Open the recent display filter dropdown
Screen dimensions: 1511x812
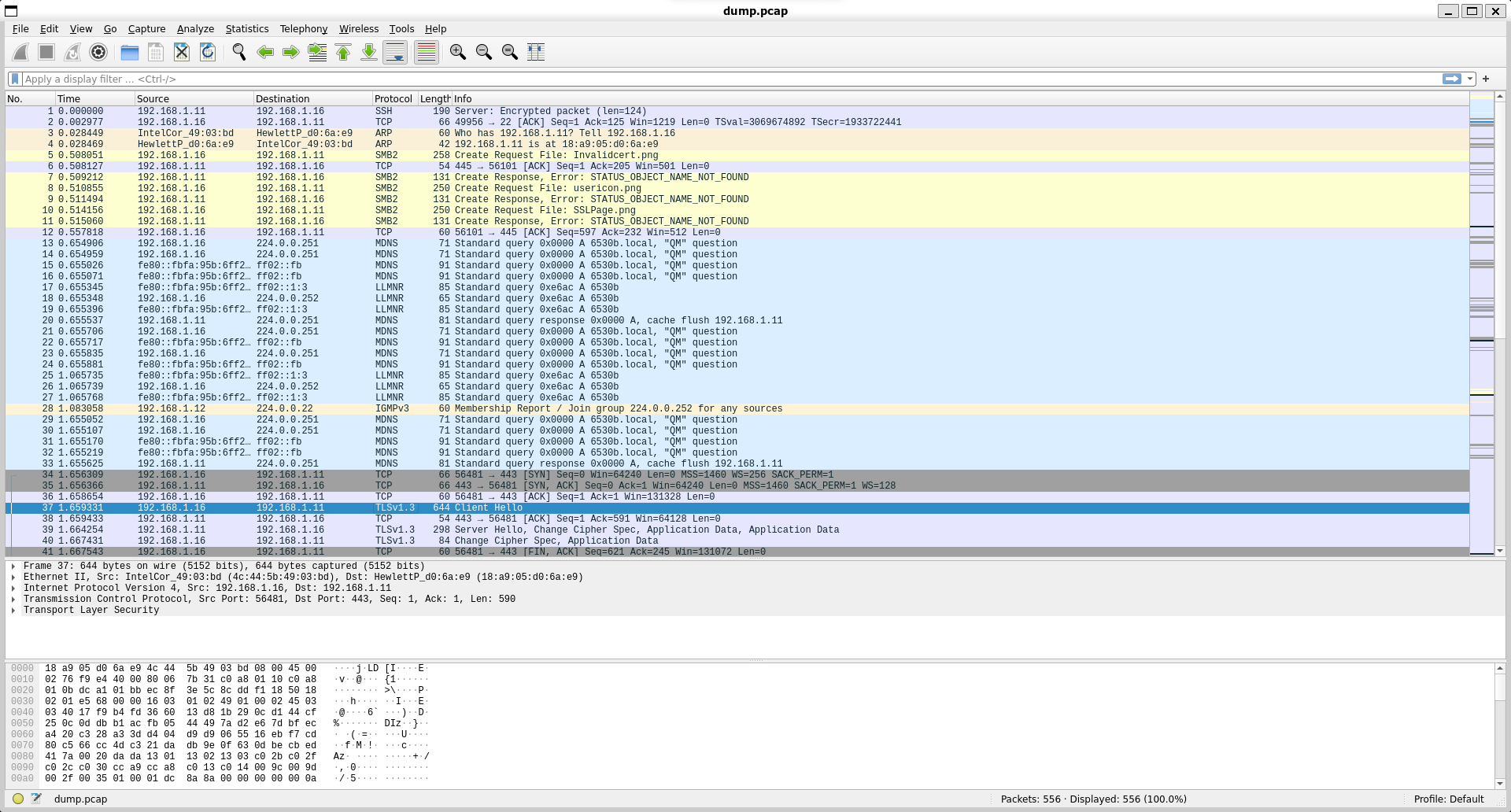[x=1469, y=79]
